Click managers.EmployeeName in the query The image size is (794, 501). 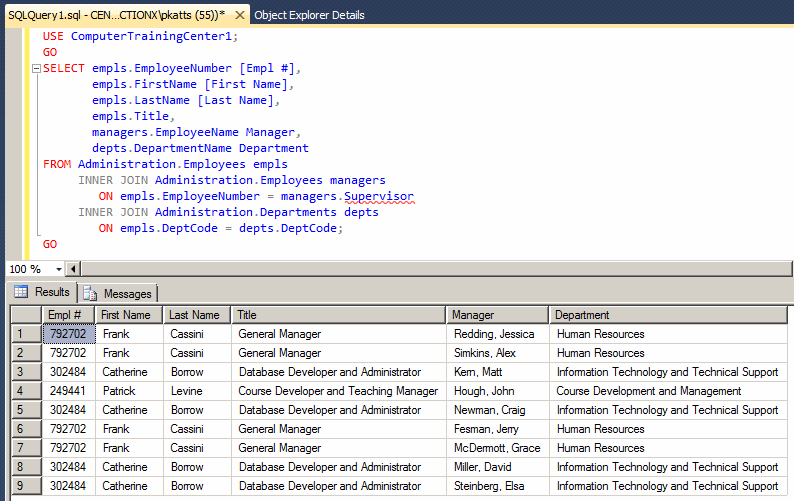165,132
